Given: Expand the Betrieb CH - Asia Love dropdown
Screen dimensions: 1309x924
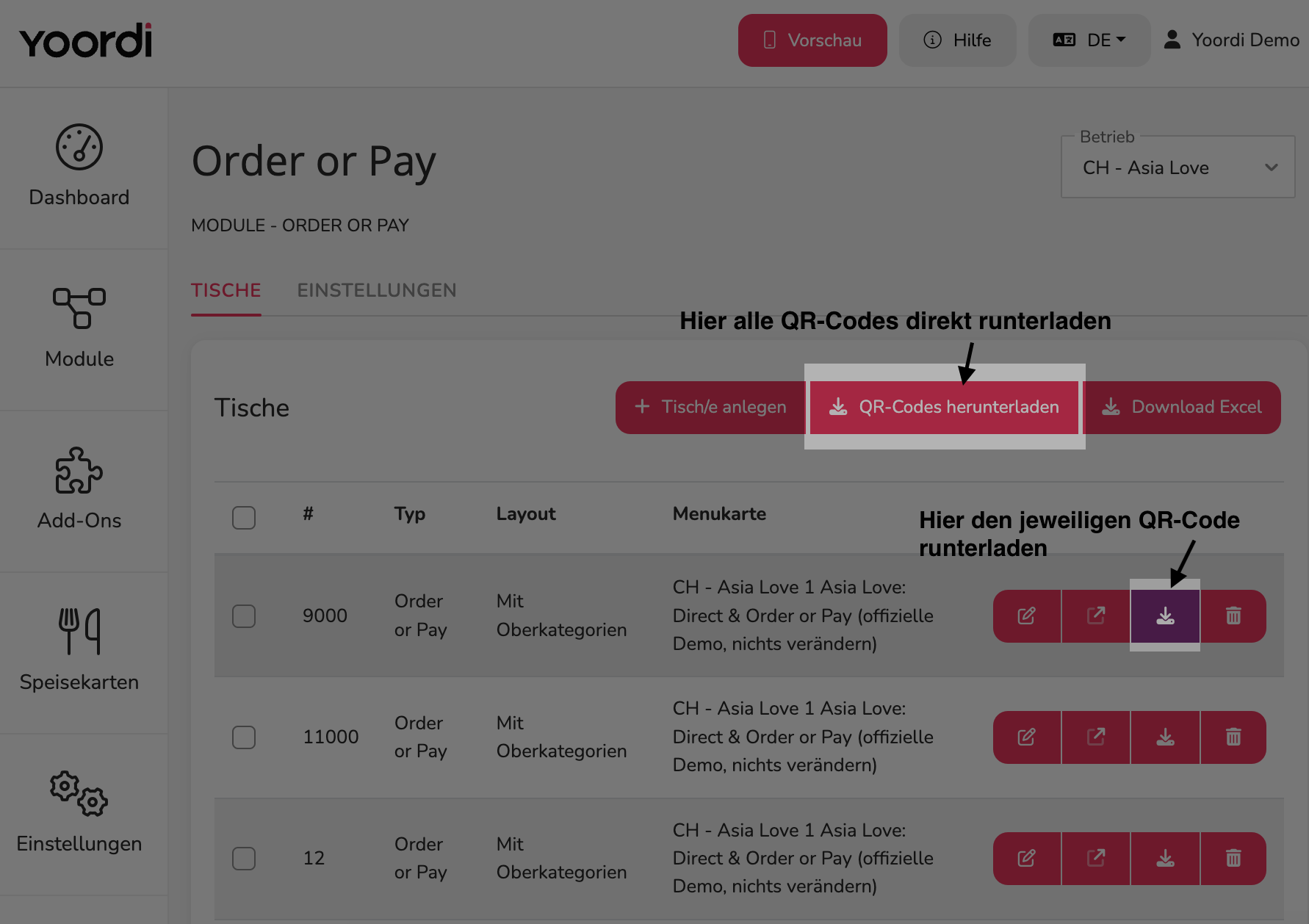Looking at the screenshot, I should [x=1178, y=167].
